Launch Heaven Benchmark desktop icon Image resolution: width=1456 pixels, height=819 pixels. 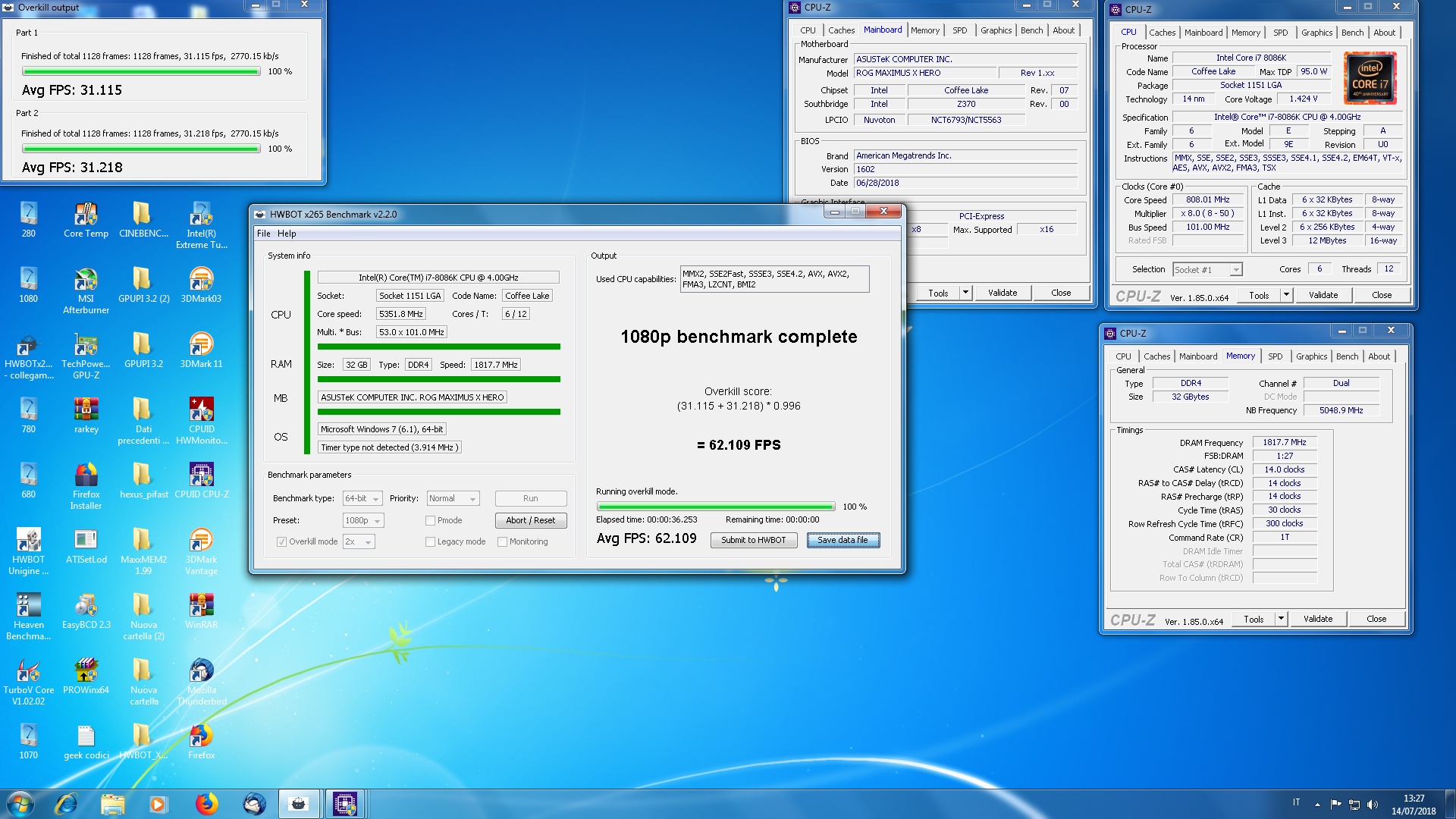pyautogui.click(x=28, y=617)
